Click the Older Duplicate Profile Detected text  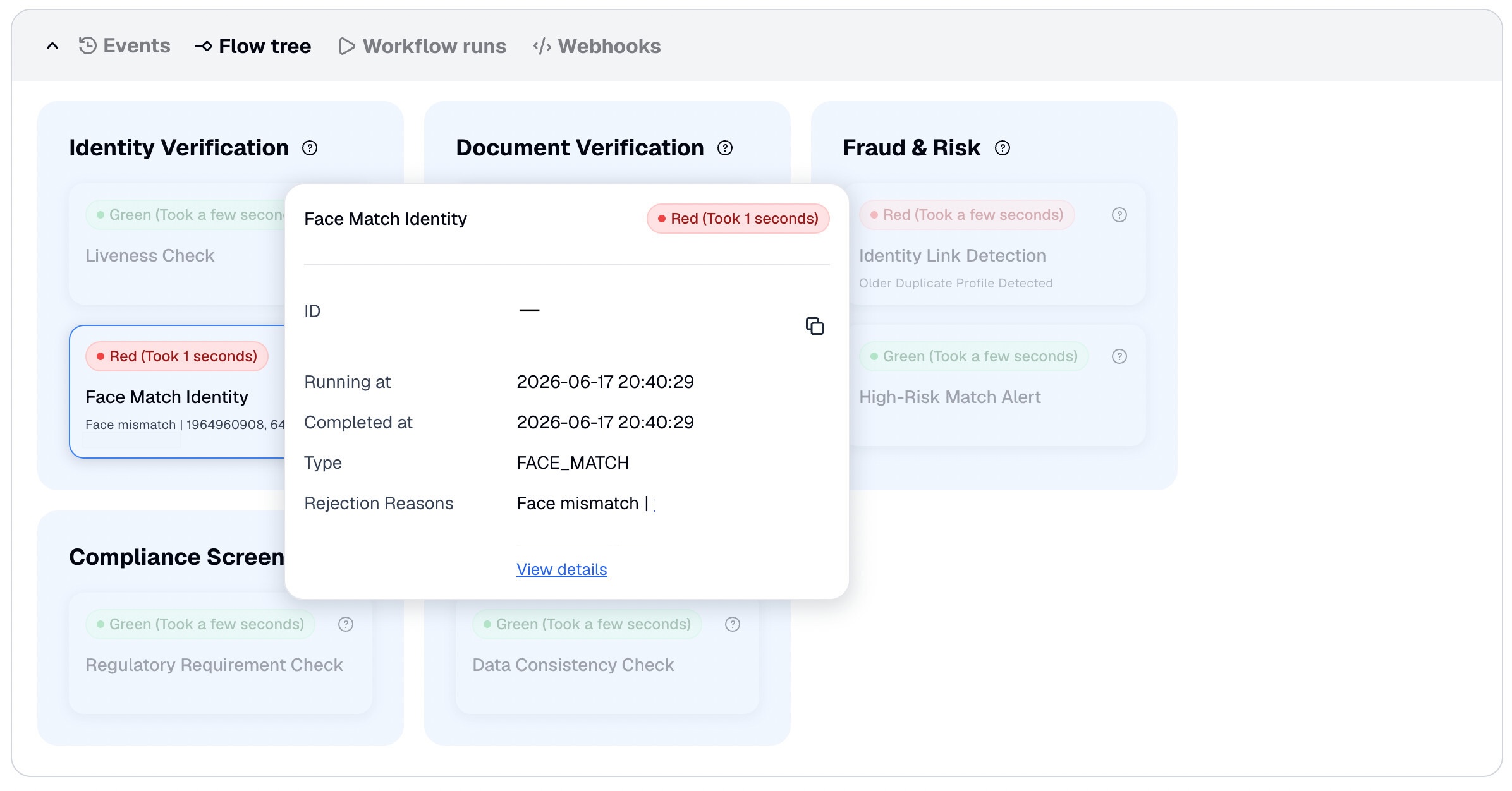pyautogui.click(x=956, y=283)
